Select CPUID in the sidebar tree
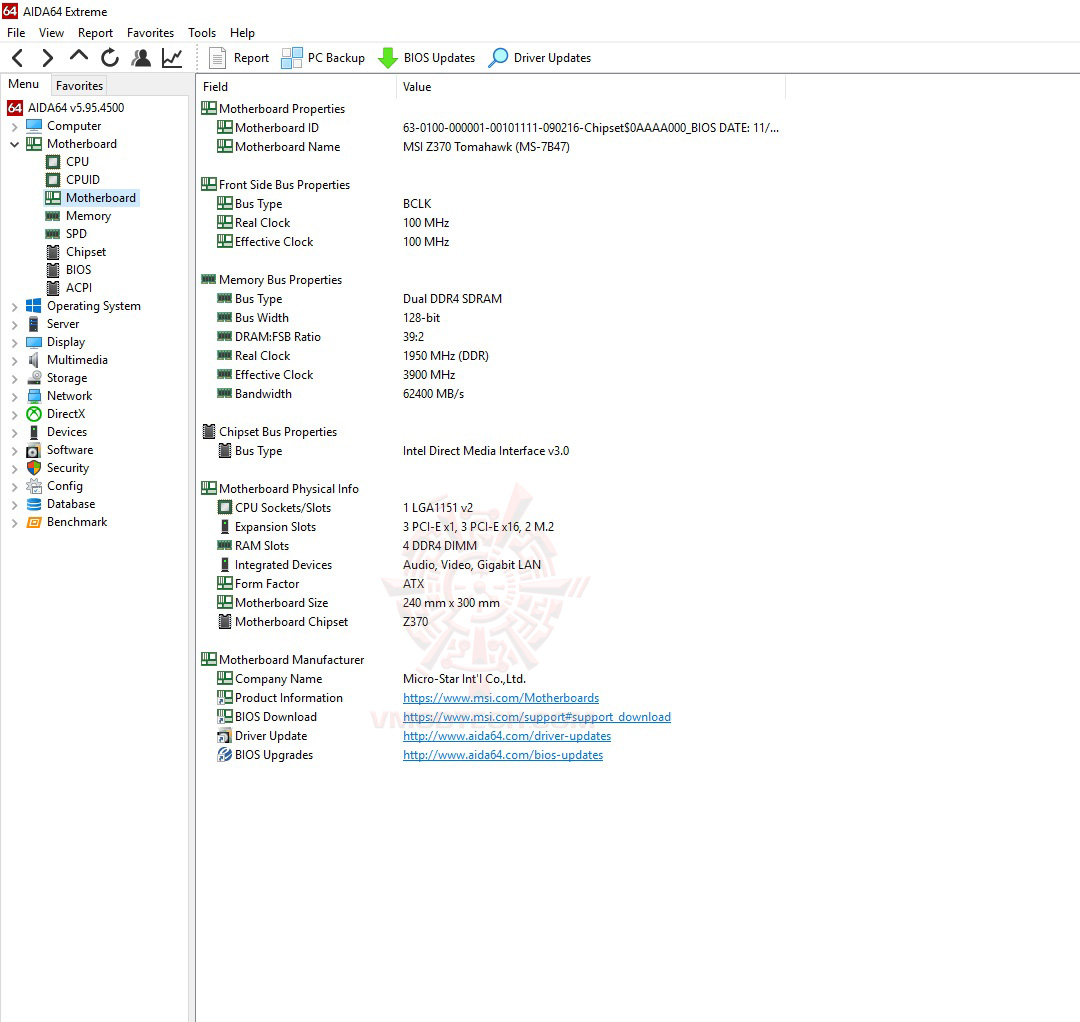The height and width of the screenshot is (1022, 1080). click(x=83, y=180)
